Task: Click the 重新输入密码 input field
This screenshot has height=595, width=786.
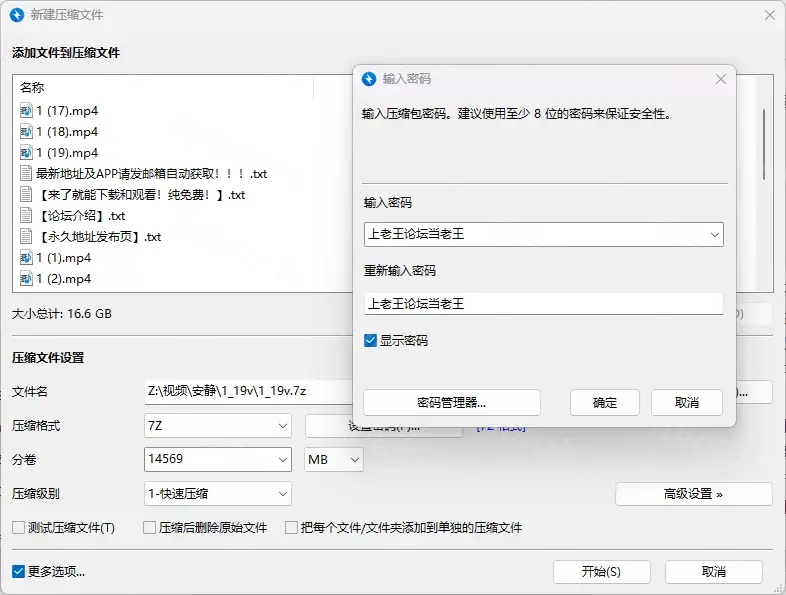Action: coord(543,304)
